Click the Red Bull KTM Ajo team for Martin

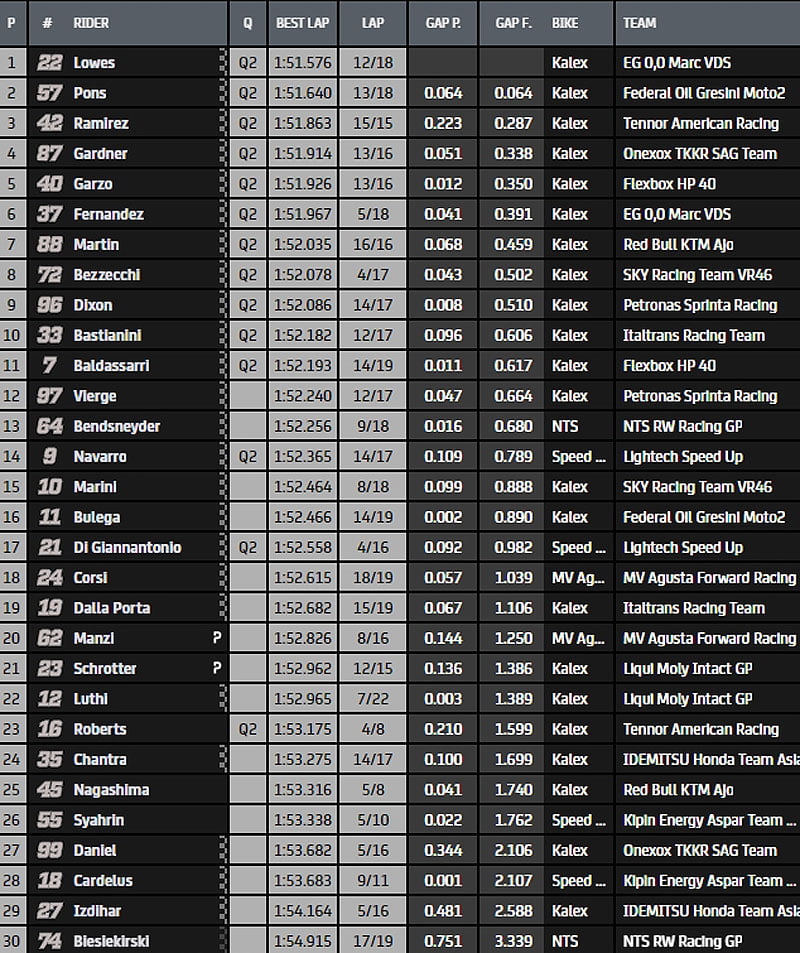pos(678,244)
